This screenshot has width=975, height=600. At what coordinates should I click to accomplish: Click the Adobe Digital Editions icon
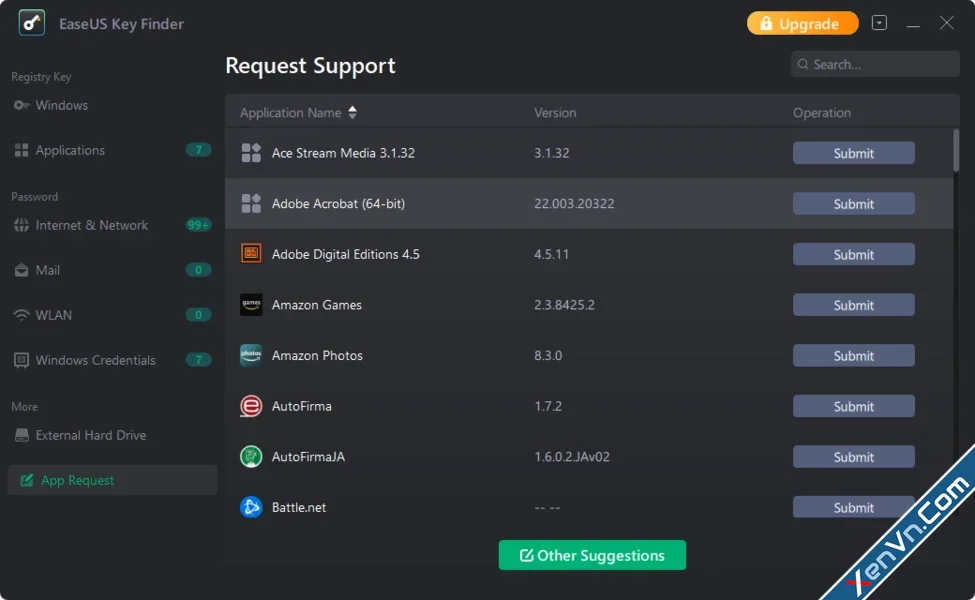(251, 254)
